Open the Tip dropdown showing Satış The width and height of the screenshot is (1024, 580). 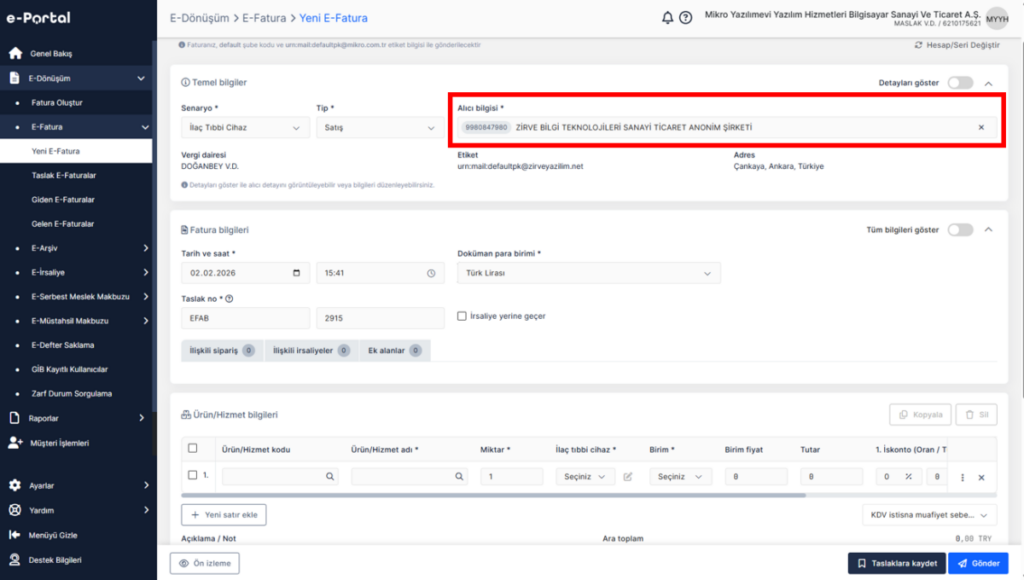click(380, 127)
